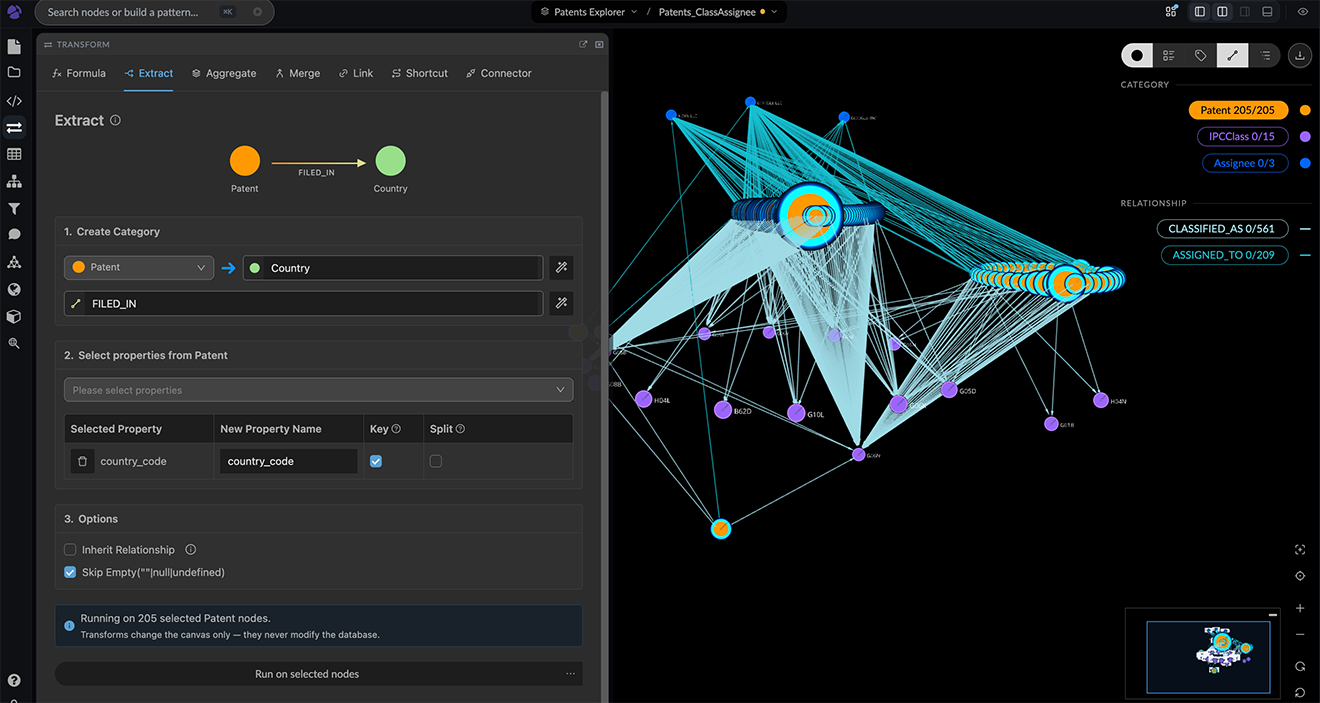Click the purple IPCClass color dot
This screenshot has height=703, width=1320.
point(1305,137)
